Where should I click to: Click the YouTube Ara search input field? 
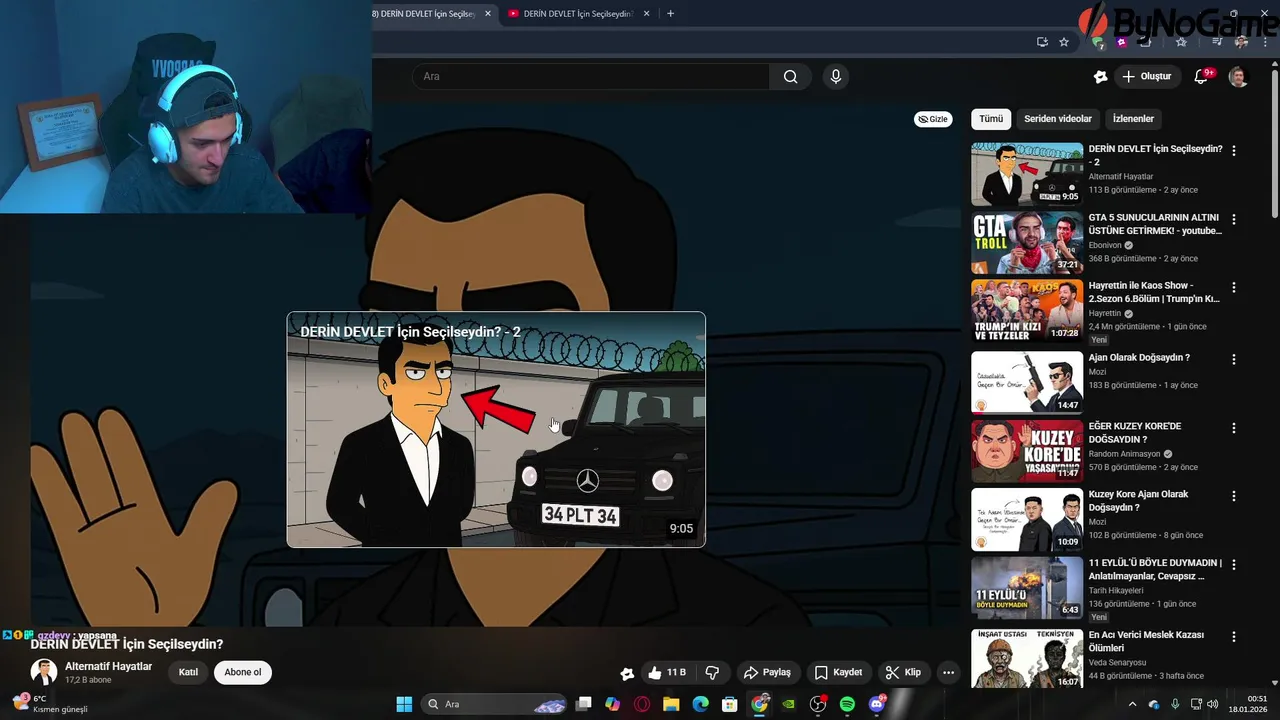(591, 77)
